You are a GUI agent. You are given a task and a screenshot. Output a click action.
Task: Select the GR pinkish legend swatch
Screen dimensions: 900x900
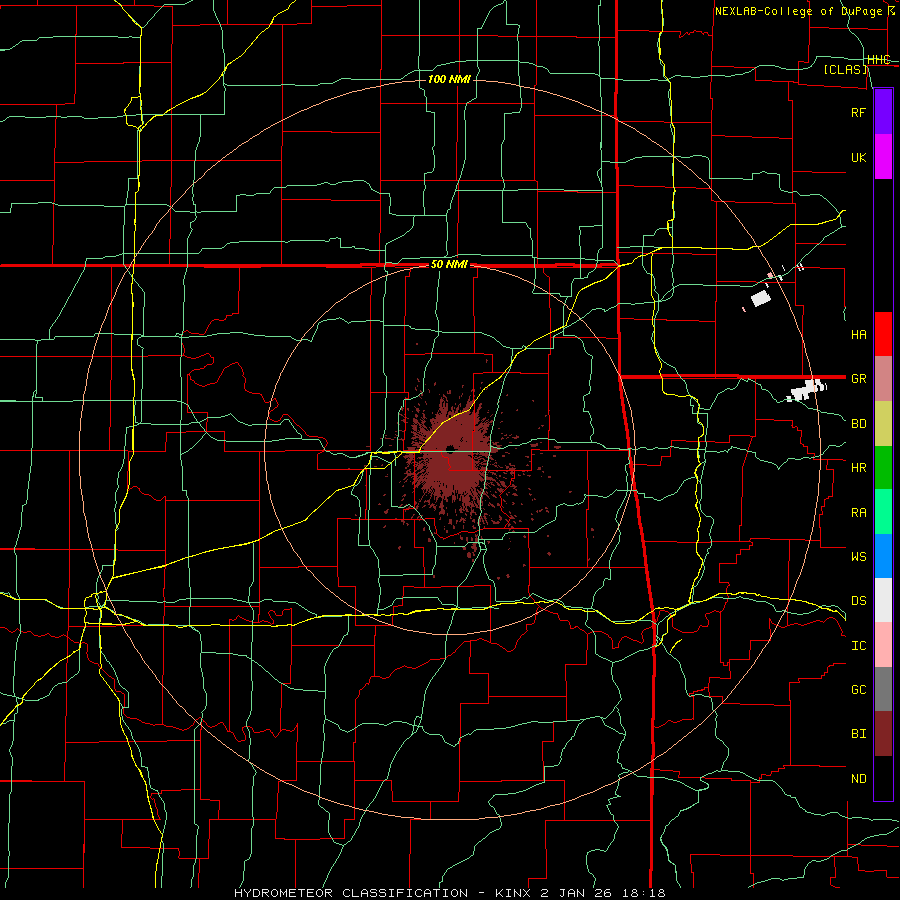(x=883, y=378)
